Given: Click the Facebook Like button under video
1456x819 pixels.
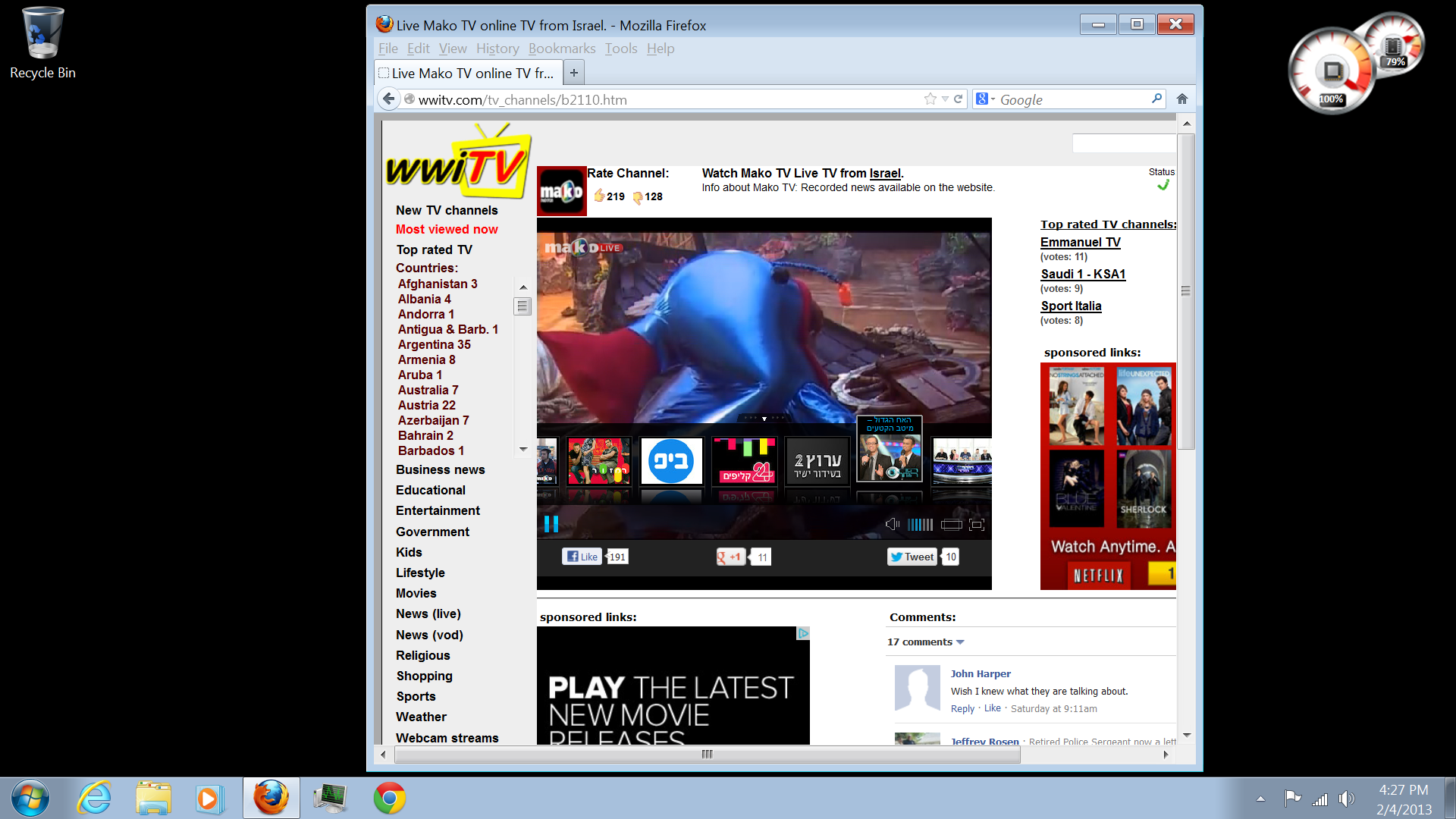Looking at the screenshot, I should (x=582, y=557).
